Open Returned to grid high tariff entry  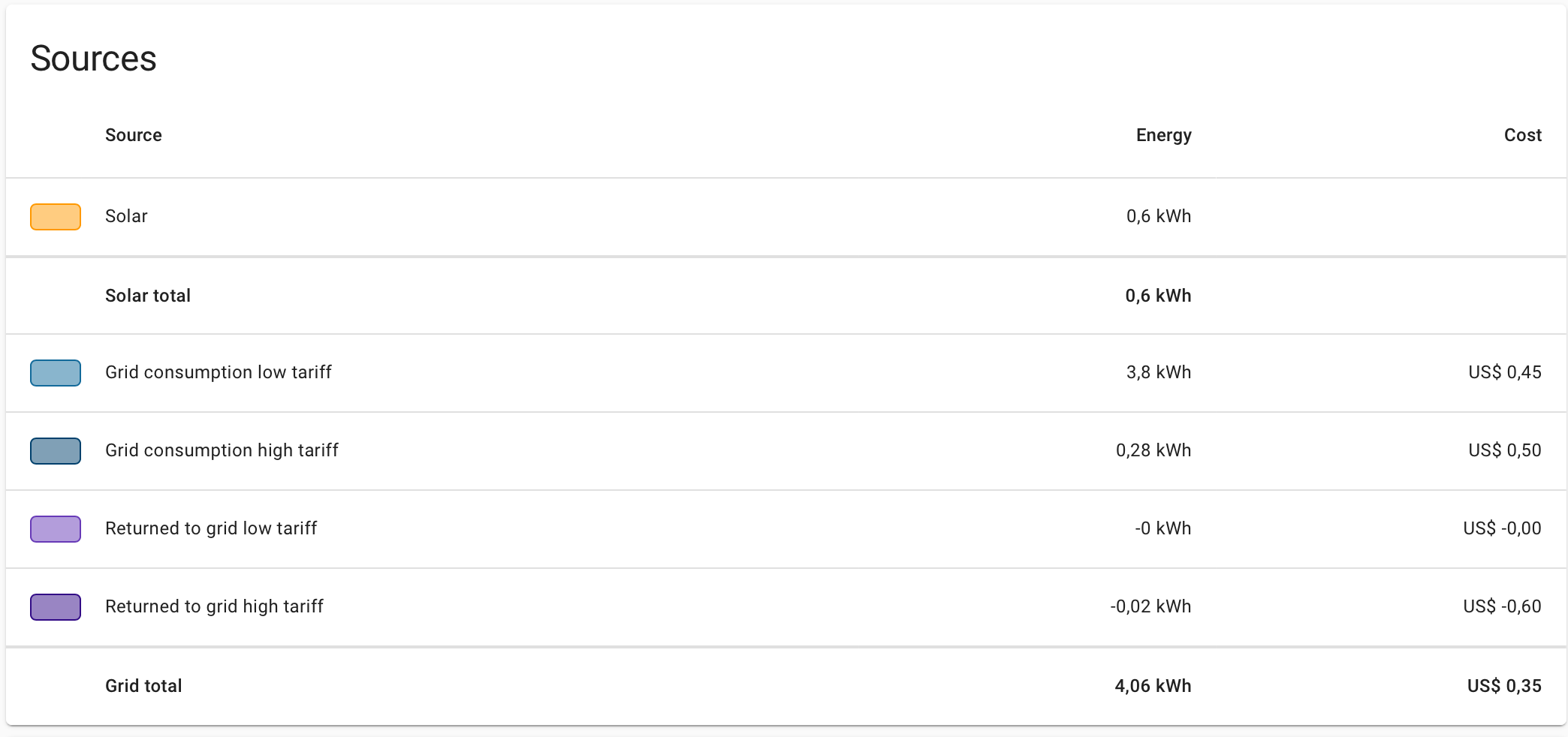tap(214, 606)
